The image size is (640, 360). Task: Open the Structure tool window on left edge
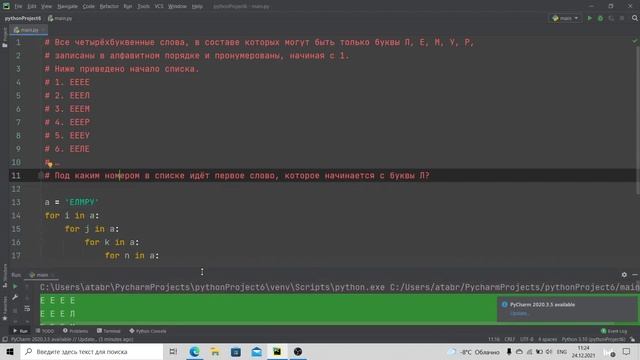pyautogui.click(x=4, y=276)
